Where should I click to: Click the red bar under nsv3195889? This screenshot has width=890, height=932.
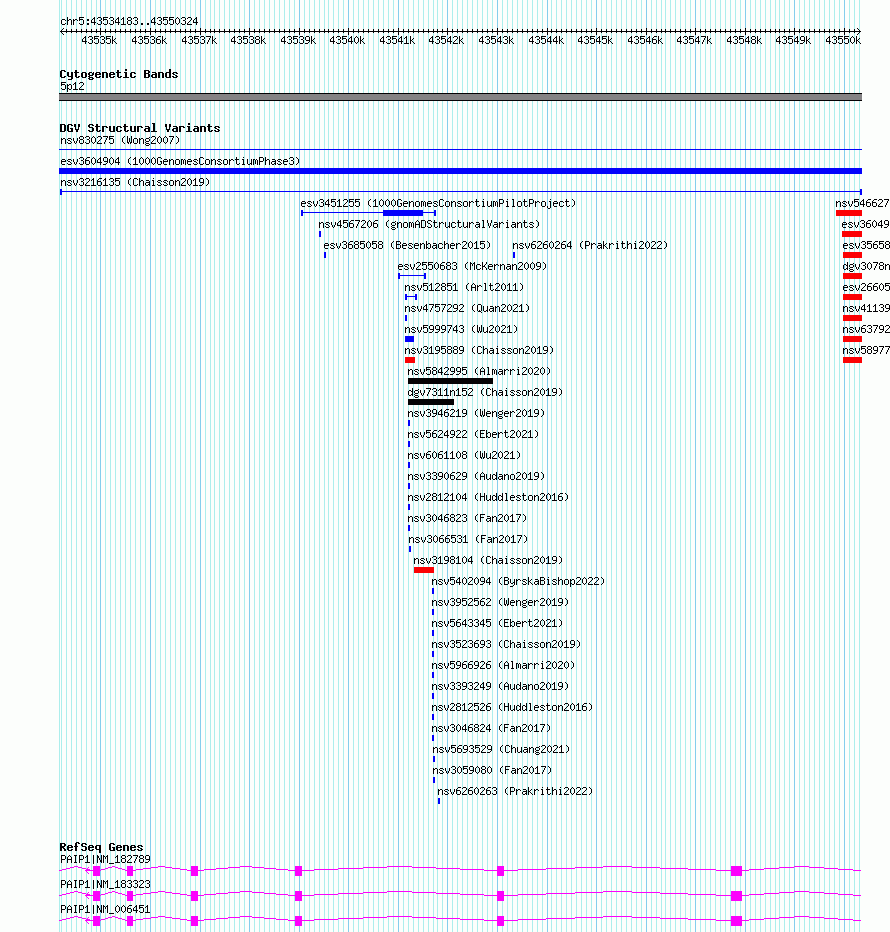coord(410,360)
